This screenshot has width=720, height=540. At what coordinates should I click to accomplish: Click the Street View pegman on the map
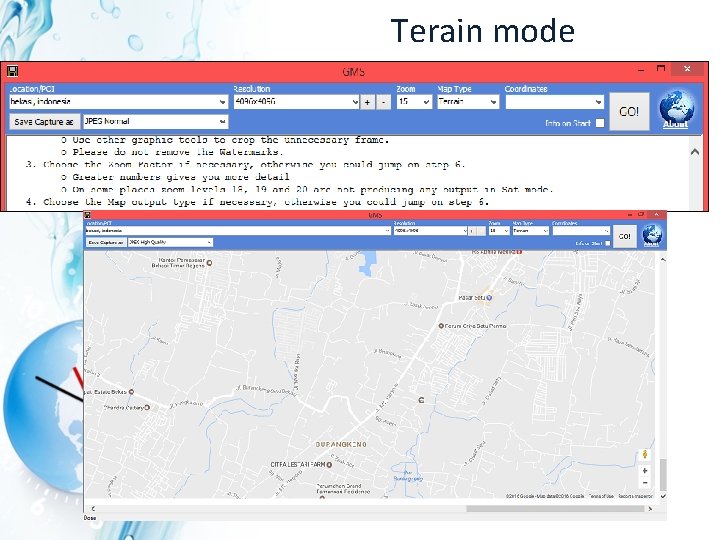tap(645, 455)
